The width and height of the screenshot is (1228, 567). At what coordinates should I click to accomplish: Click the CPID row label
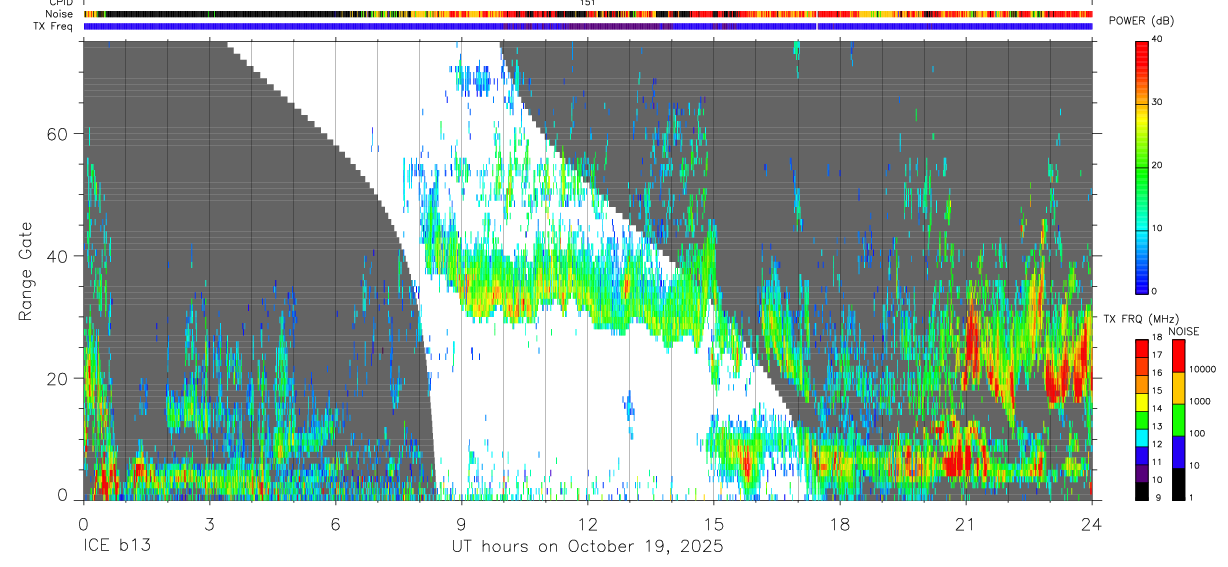61,3
